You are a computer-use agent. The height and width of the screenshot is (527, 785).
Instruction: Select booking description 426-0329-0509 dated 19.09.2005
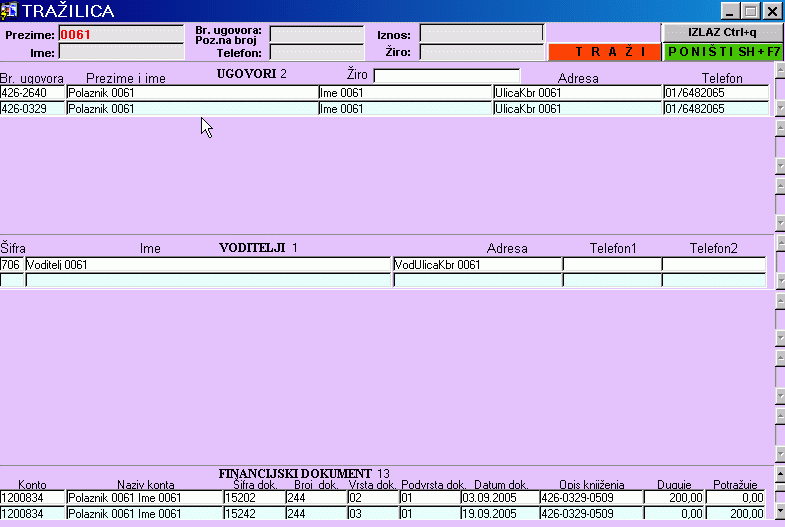(589, 513)
